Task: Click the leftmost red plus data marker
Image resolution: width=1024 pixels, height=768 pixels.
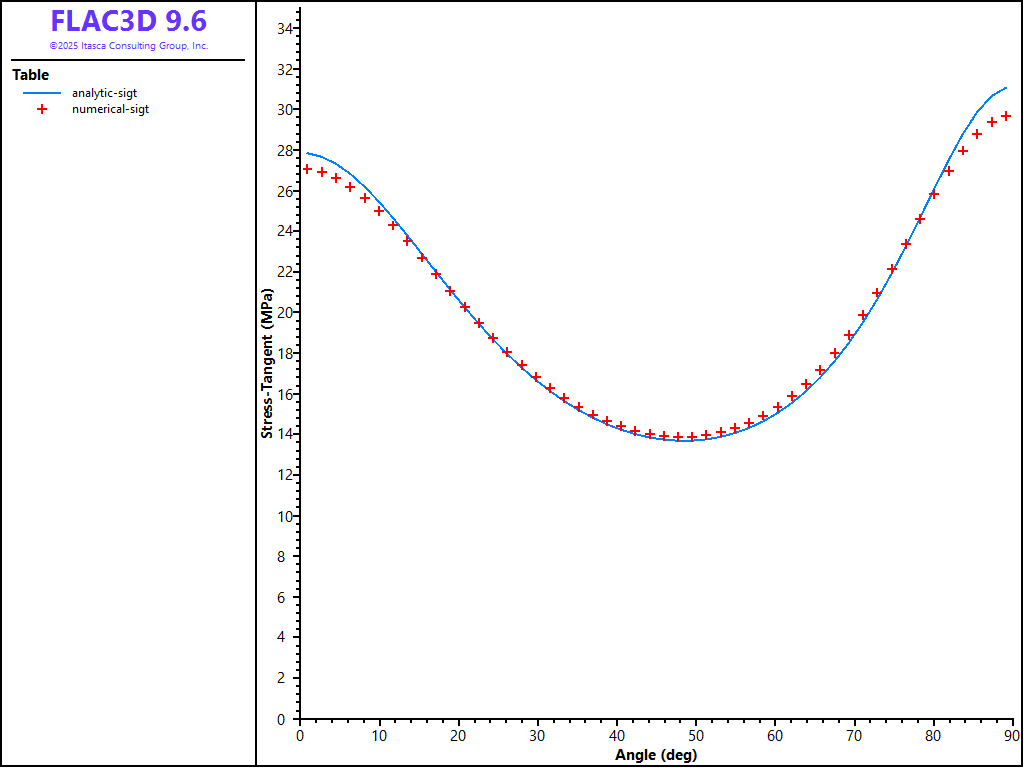Action: [307, 169]
